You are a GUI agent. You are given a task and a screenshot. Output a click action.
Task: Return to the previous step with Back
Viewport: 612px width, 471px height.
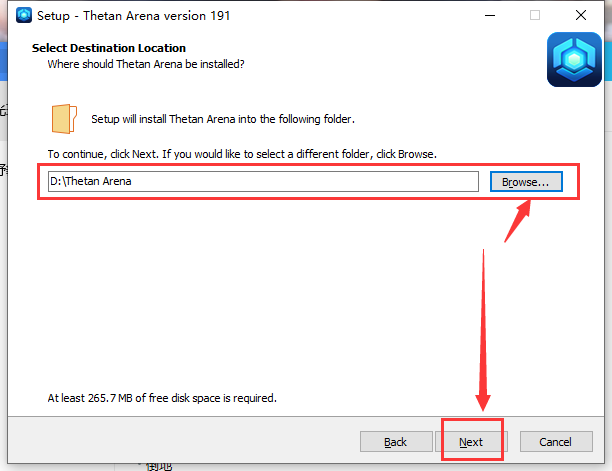tap(396, 441)
